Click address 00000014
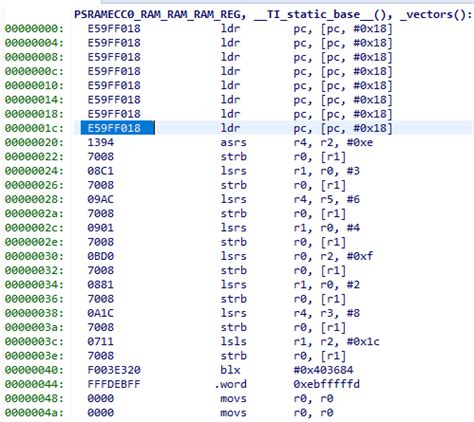The height and width of the screenshot is (422, 474). coord(34,100)
